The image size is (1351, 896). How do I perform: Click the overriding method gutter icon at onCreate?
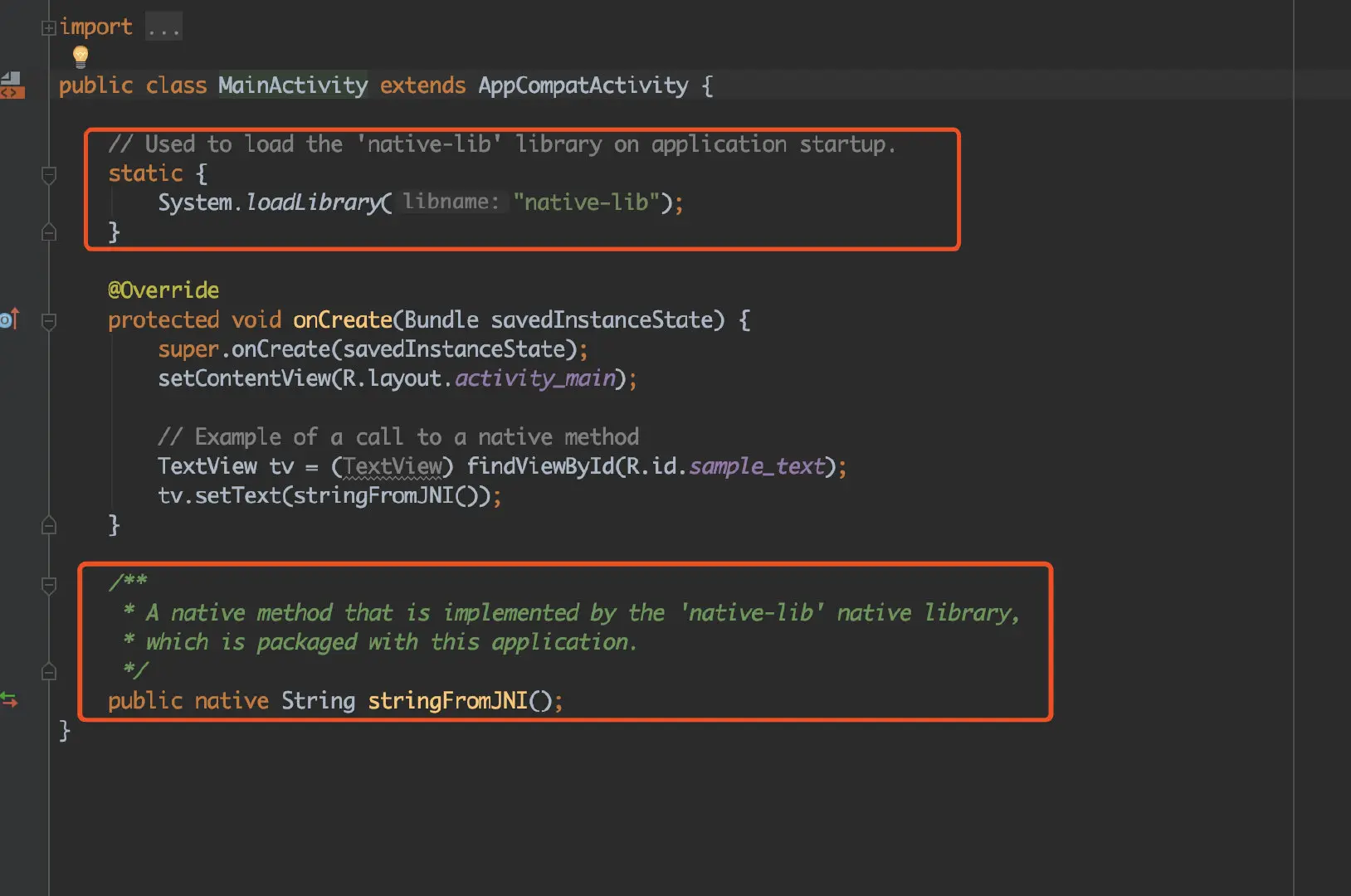[x=9, y=319]
